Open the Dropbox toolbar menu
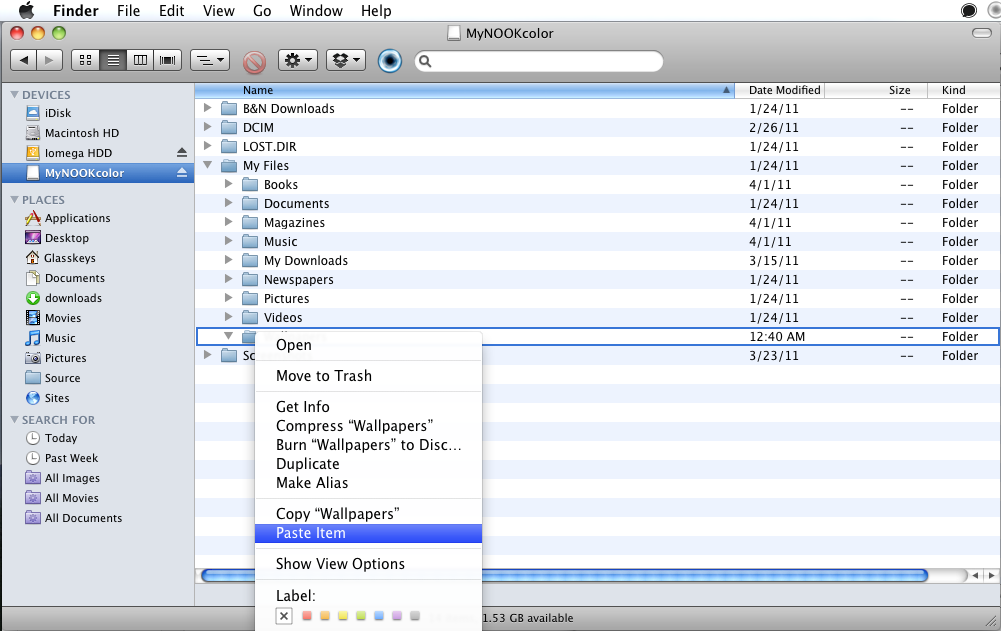1001x631 pixels. (345, 60)
